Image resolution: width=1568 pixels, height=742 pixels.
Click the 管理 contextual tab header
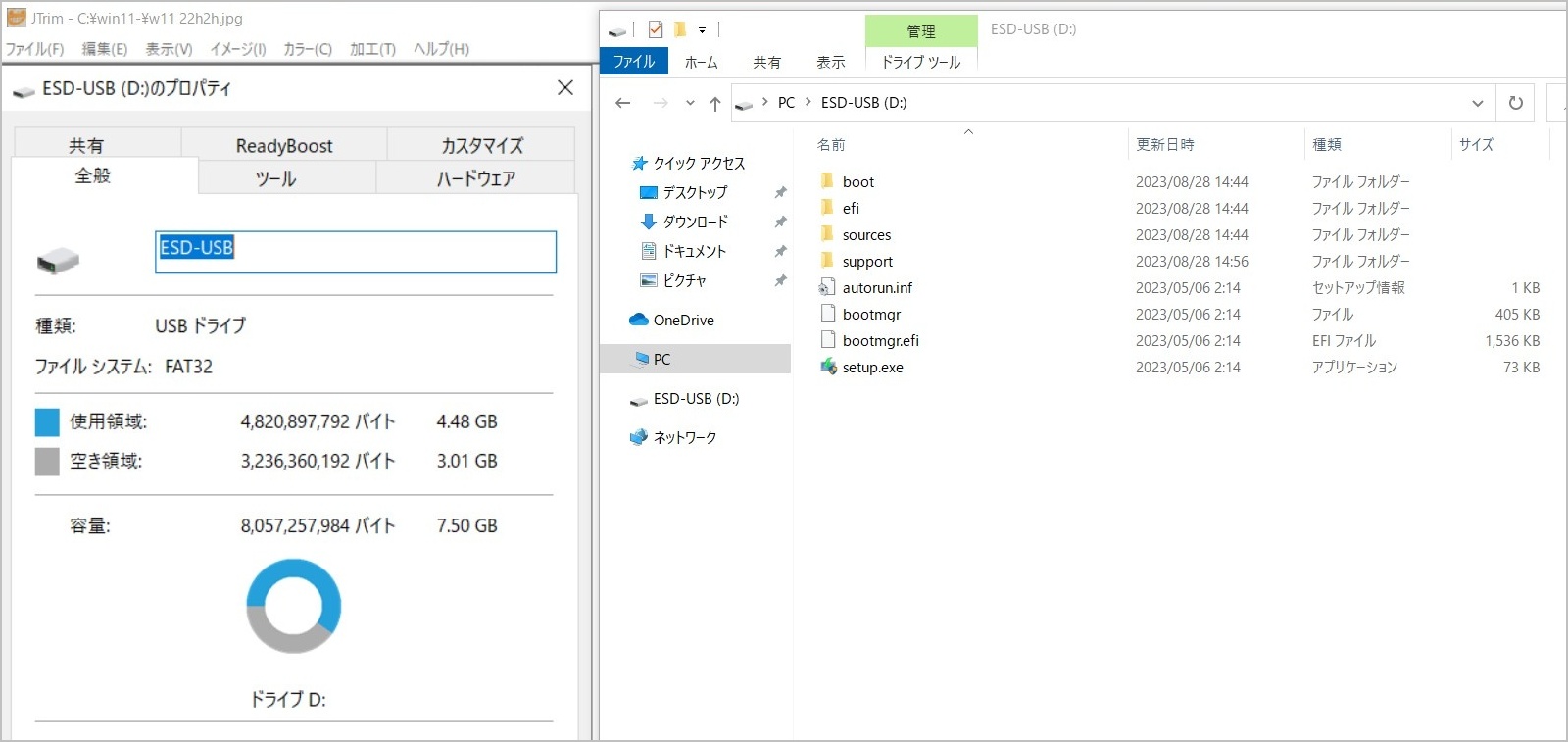pos(920,31)
